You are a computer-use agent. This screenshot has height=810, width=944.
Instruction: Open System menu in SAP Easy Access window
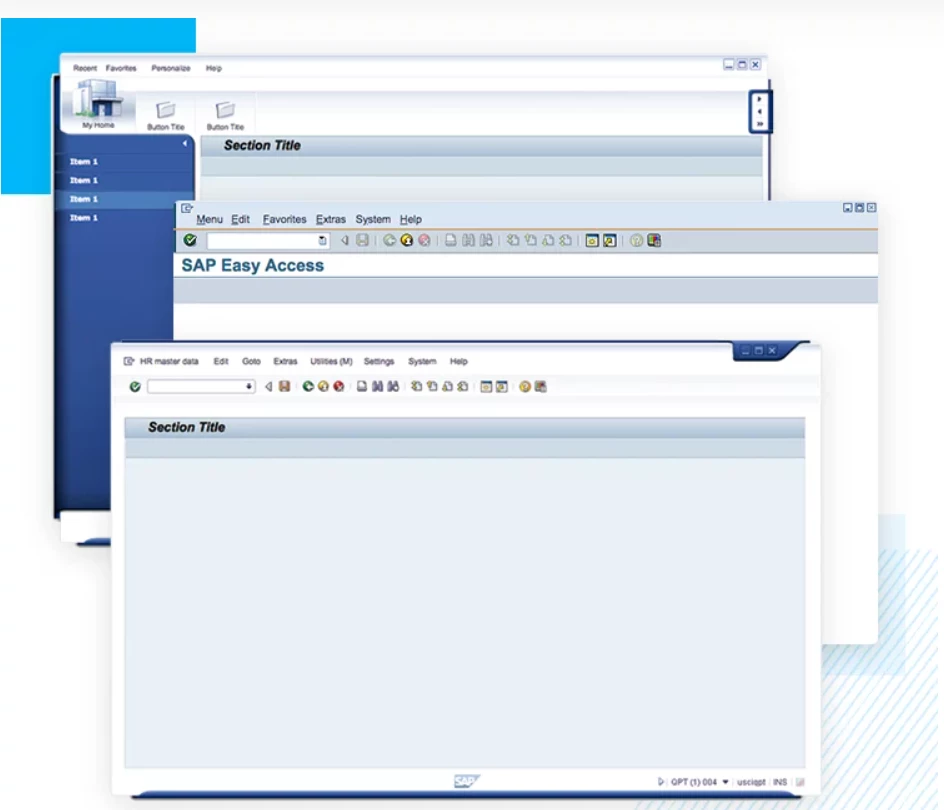tap(373, 219)
